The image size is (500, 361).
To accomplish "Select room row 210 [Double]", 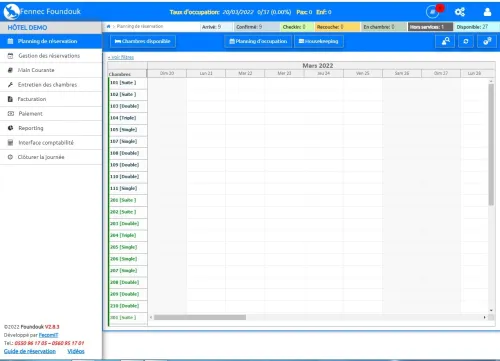I will [x=128, y=306].
